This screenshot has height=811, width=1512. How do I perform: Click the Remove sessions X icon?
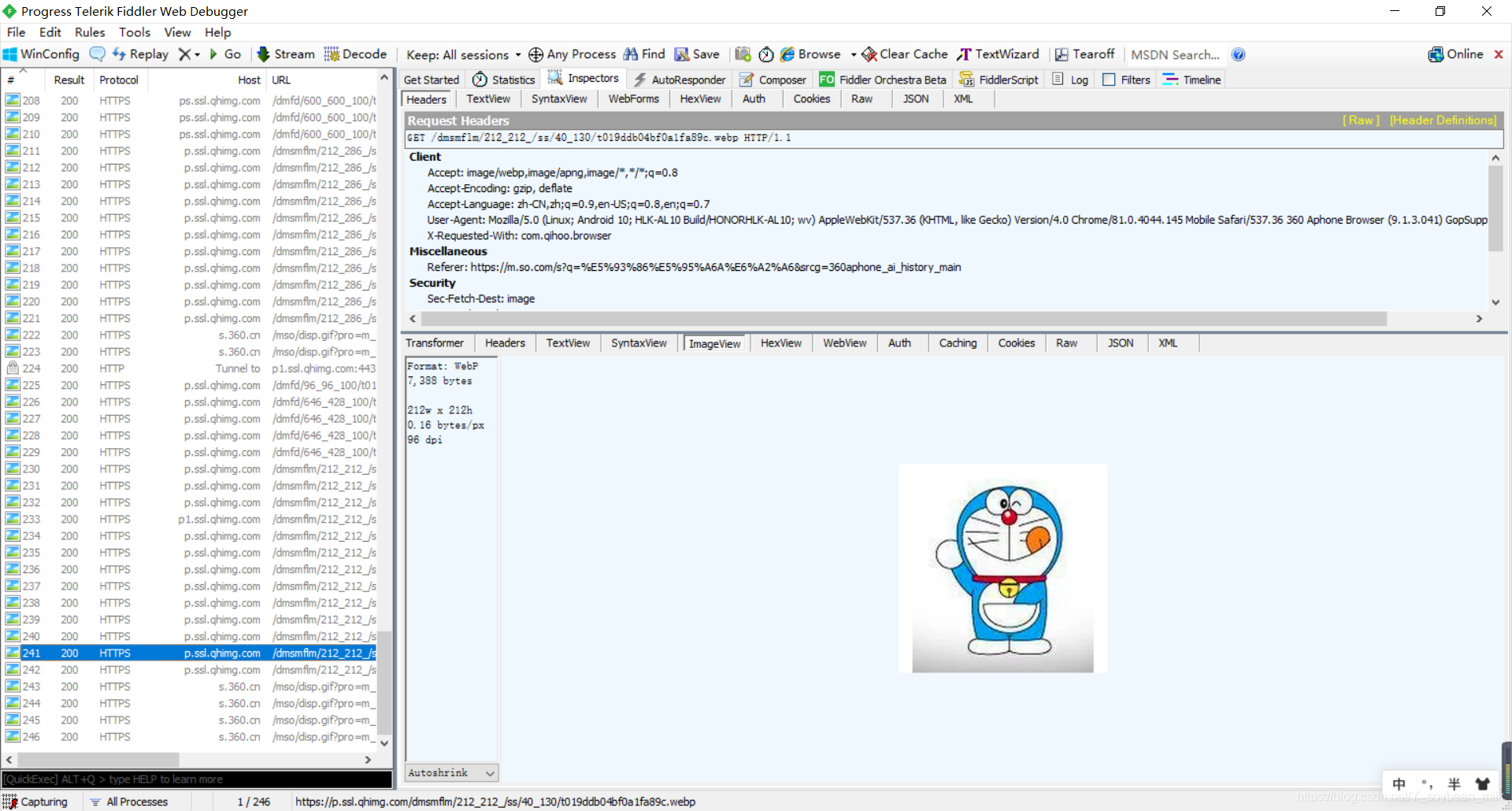[184, 54]
